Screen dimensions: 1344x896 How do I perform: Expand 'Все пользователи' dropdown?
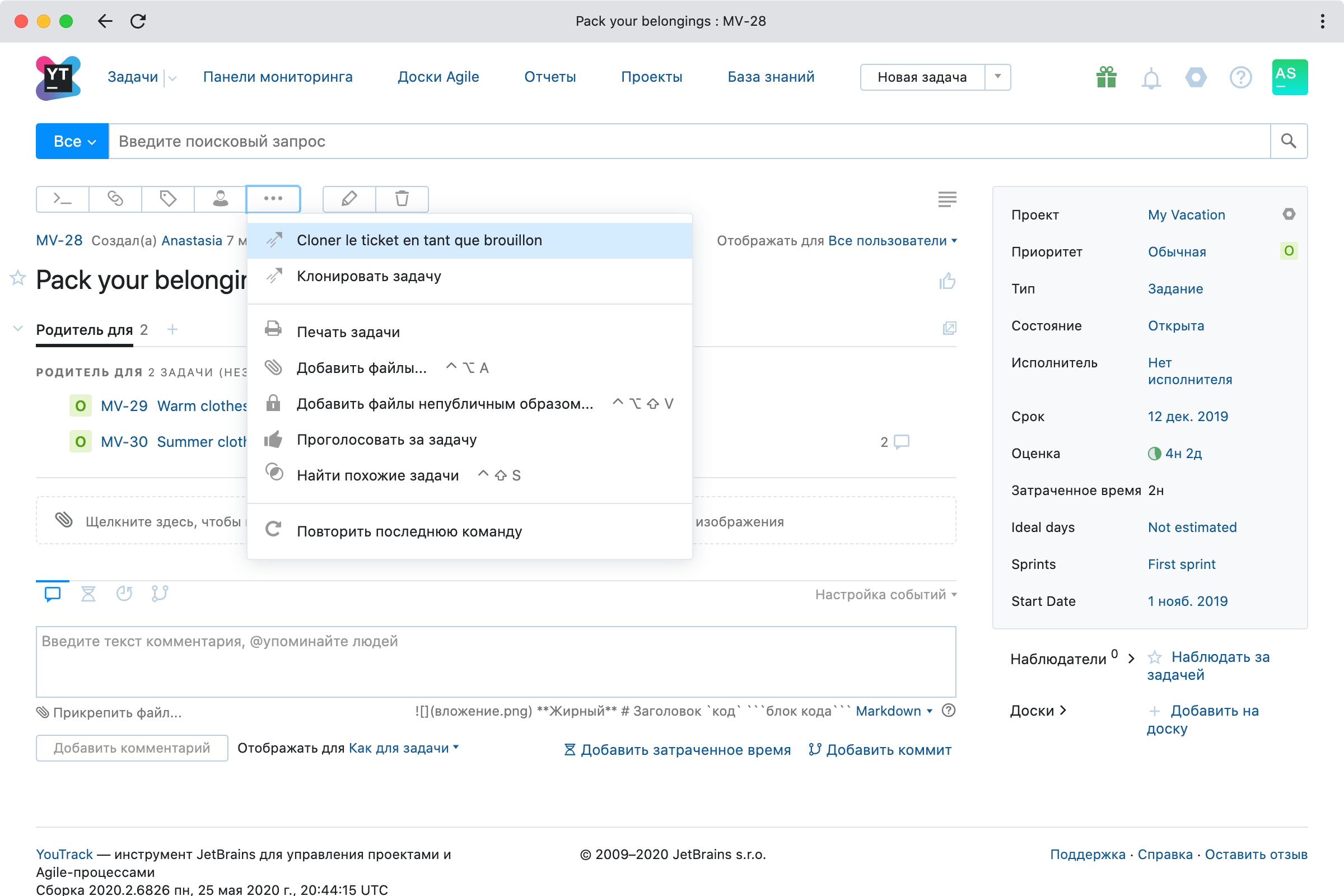(893, 241)
